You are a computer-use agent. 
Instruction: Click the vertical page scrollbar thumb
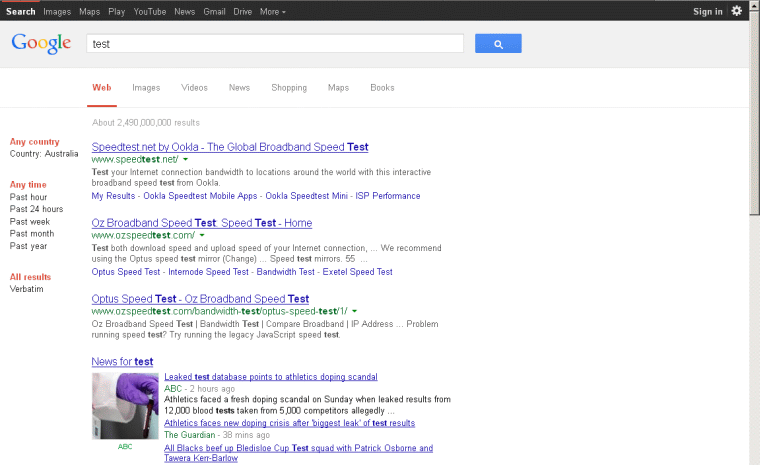pos(754,112)
